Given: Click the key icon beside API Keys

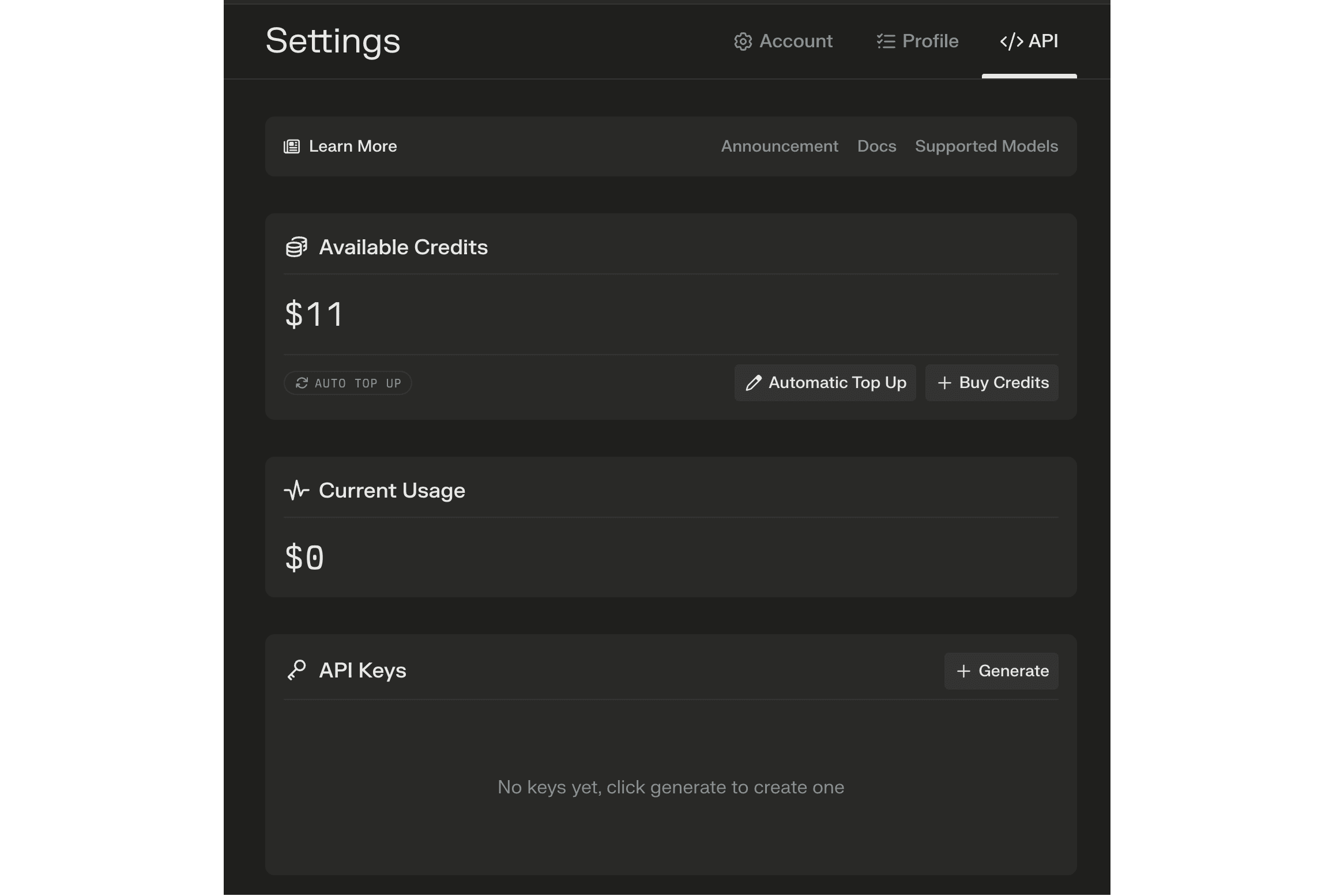Looking at the screenshot, I should point(296,671).
